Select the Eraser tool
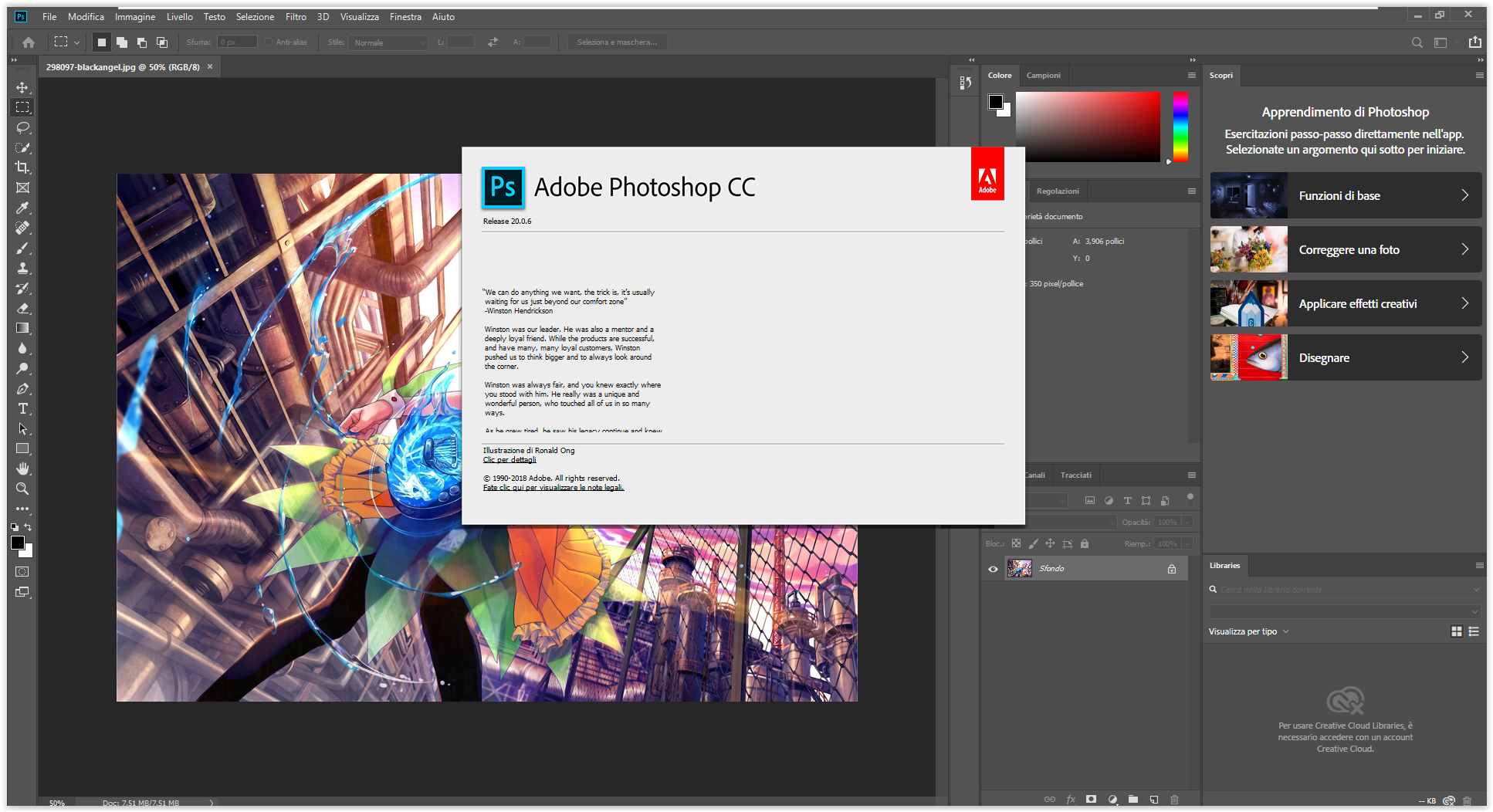The width and height of the screenshot is (1493, 812). [22, 308]
